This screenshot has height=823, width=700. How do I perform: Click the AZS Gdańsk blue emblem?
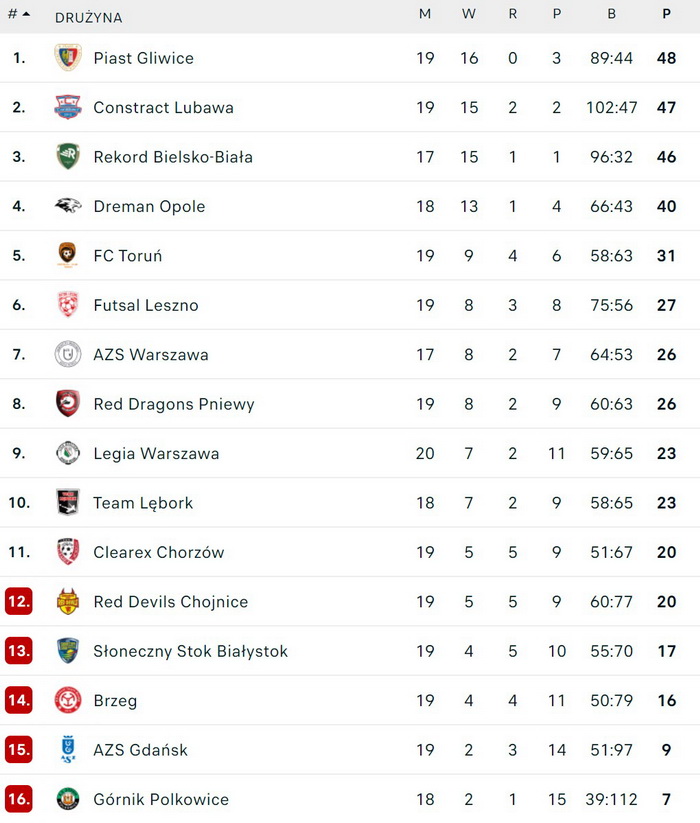pyautogui.click(x=68, y=750)
